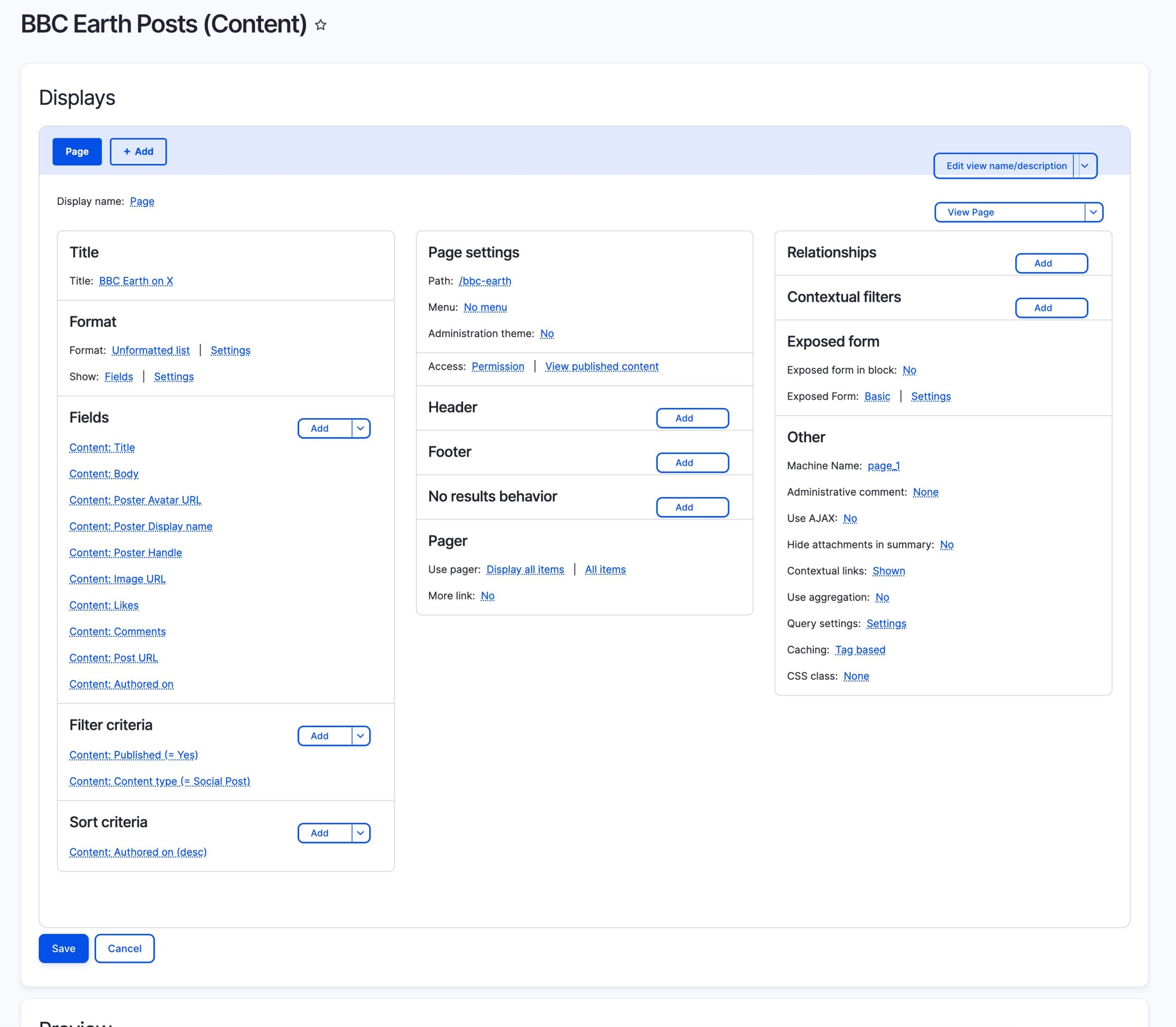
Task: Edit the CSS class None link
Action: pyautogui.click(x=856, y=677)
